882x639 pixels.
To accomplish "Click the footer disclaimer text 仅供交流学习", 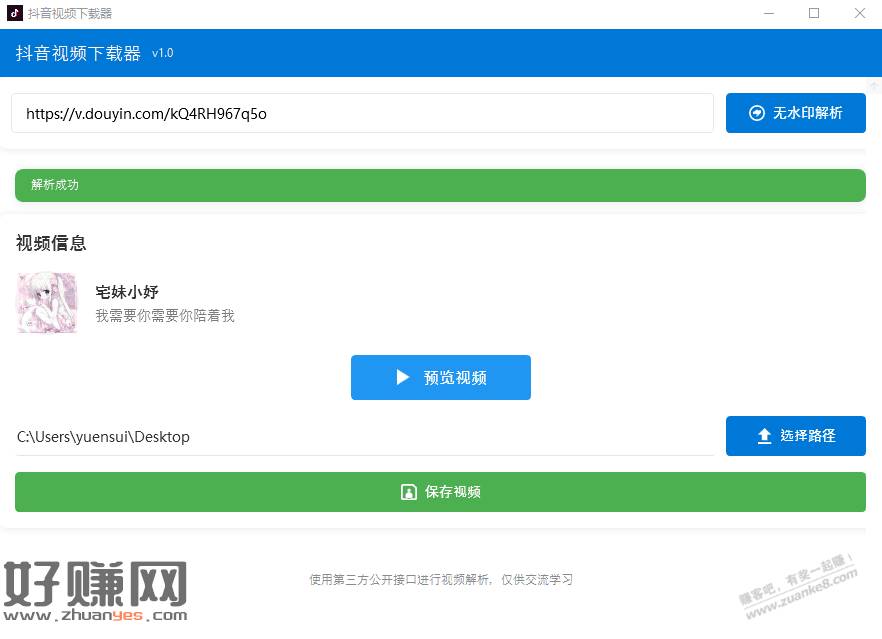I will (537, 579).
